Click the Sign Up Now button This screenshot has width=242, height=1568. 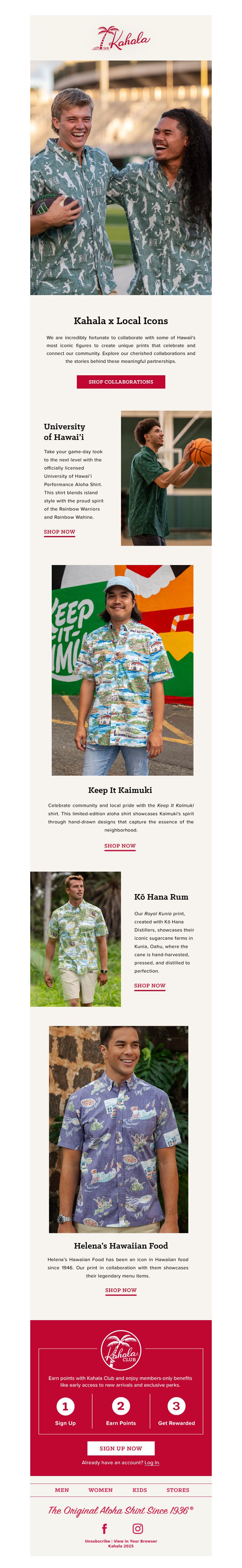[x=121, y=1448]
